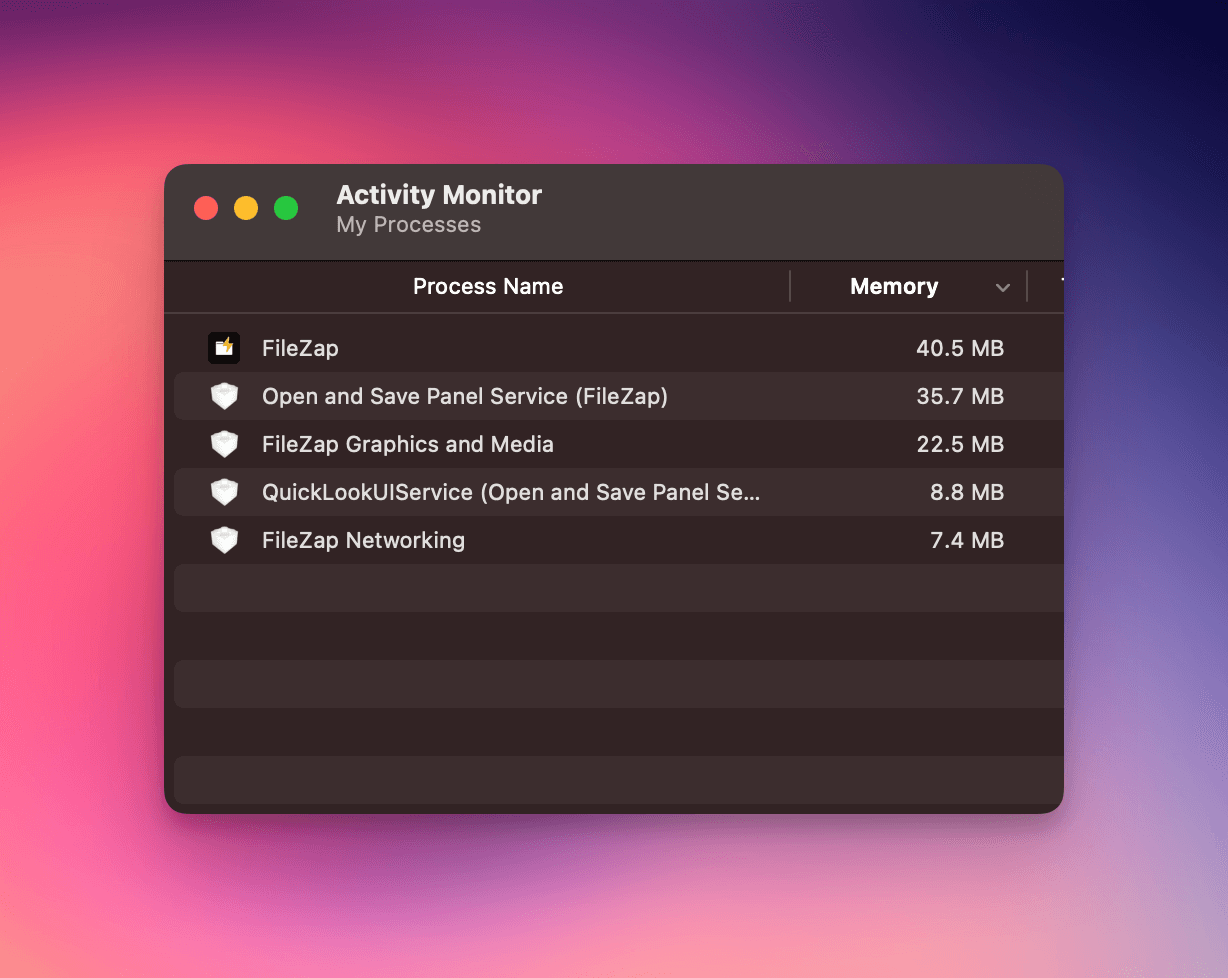Click the FileZap app icon
Viewport: 1228px width, 978px height.
click(x=224, y=348)
